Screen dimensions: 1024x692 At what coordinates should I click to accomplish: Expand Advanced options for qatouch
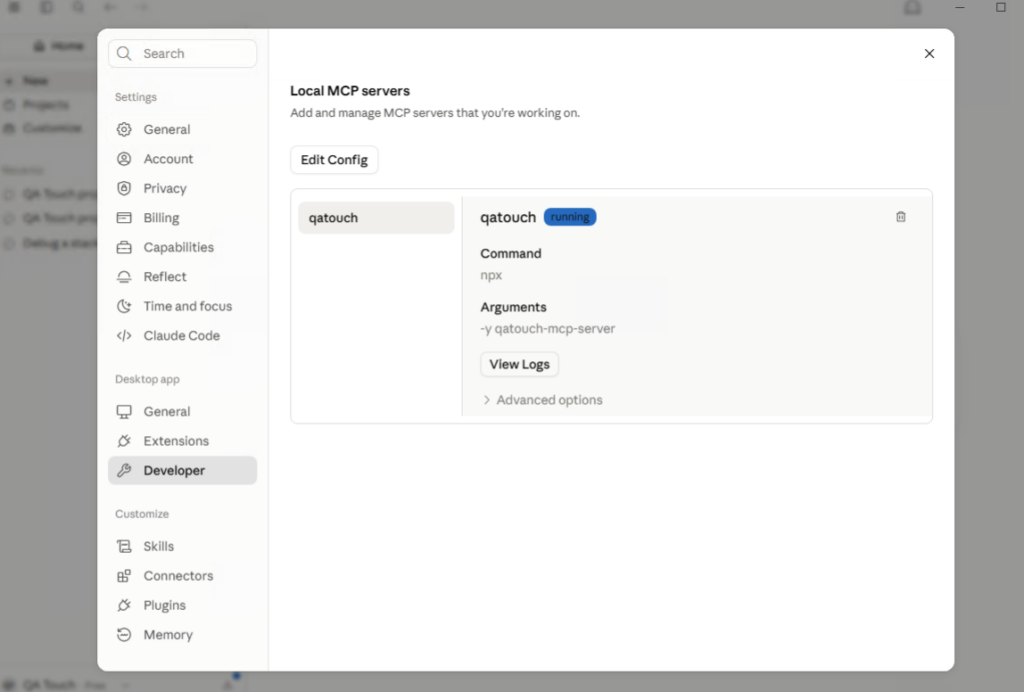pyautogui.click(x=542, y=400)
